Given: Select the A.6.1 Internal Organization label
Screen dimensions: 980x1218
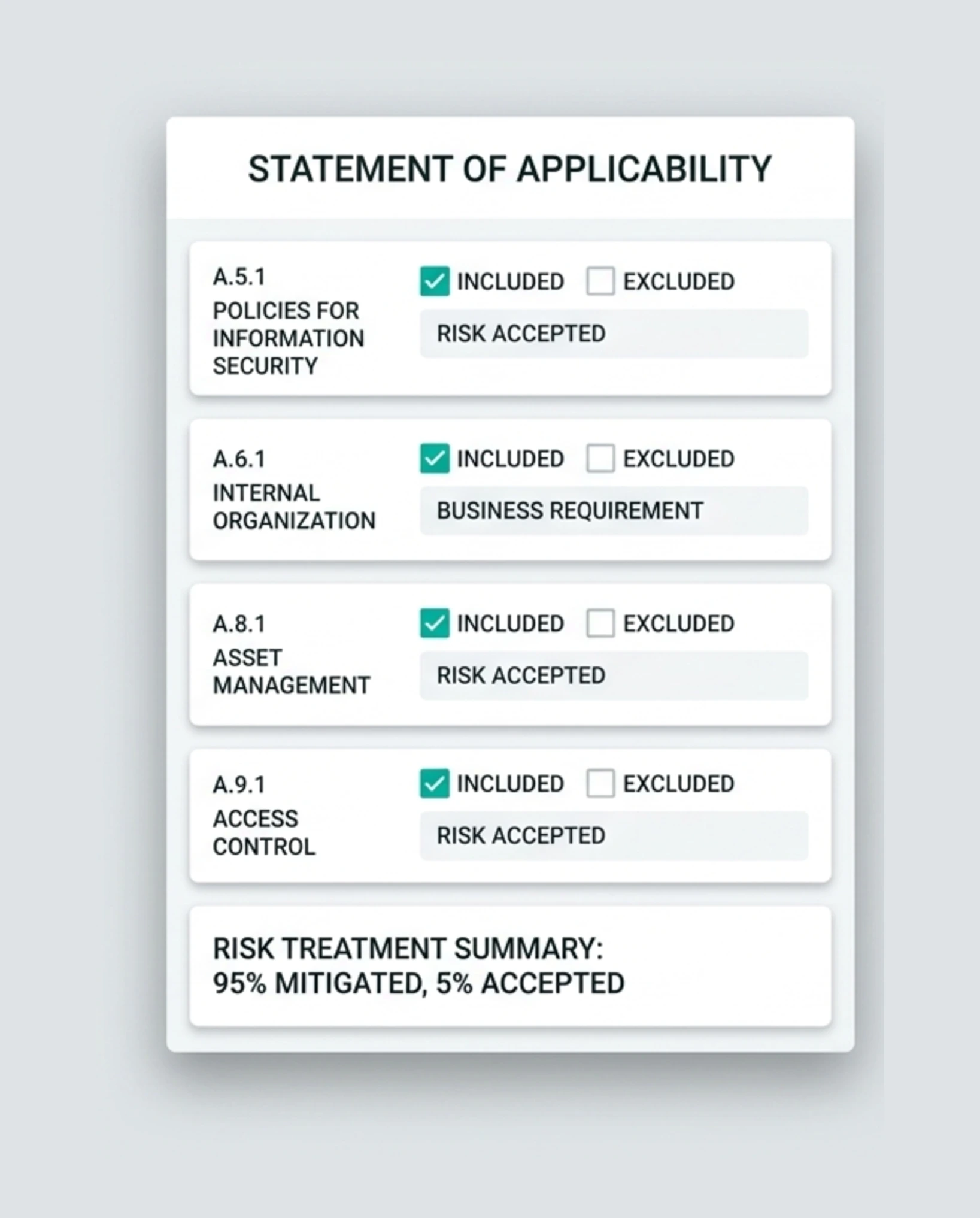Looking at the screenshot, I should click(294, 490).
